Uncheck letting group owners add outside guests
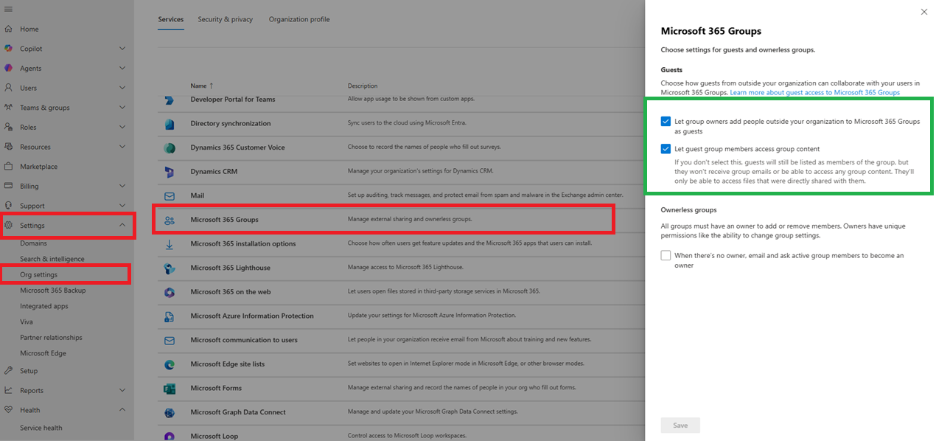The width and height of the screenshot is (936, 441). click(x=666, y=121)
